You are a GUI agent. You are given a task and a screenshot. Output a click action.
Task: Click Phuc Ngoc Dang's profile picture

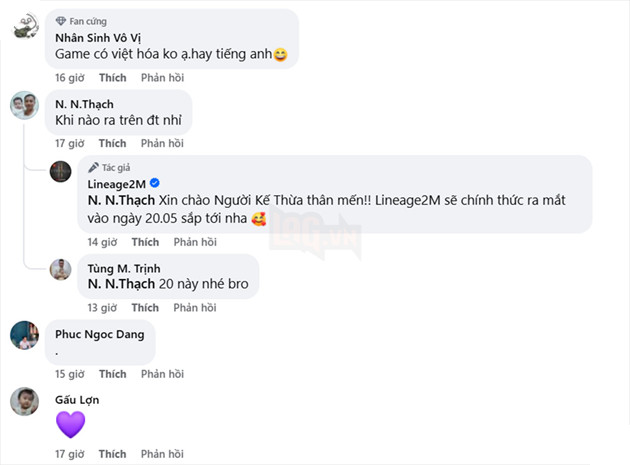[25, 335]
